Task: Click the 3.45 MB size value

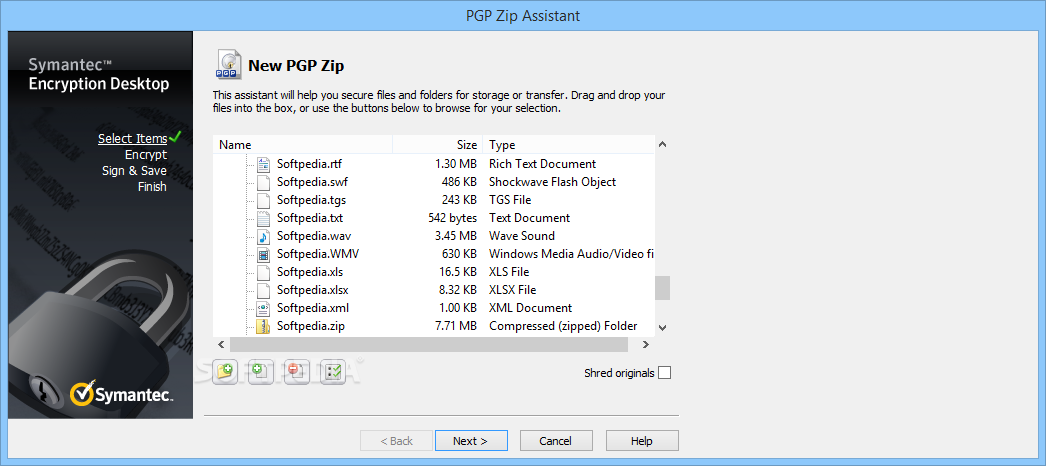Action: pyautogui.click(x=456, y=236)
